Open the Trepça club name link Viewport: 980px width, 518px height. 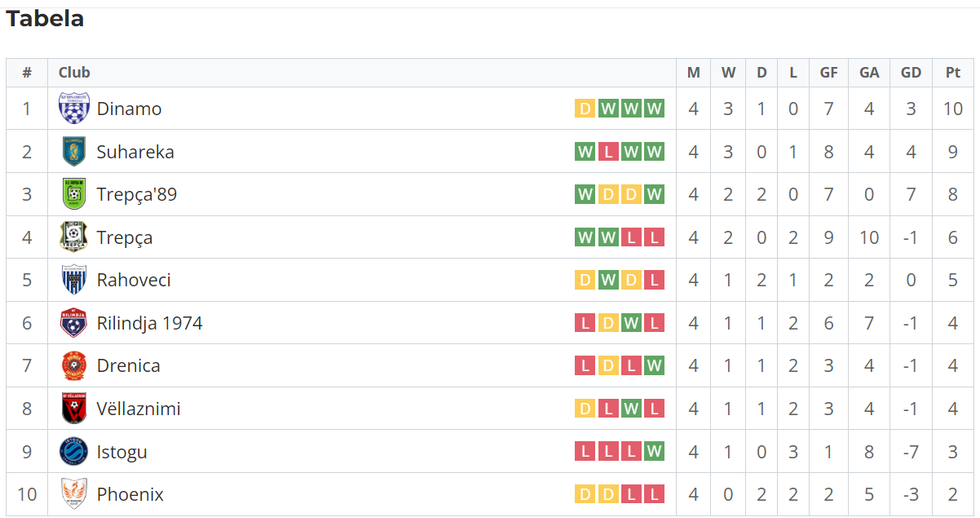coord(124,238)
